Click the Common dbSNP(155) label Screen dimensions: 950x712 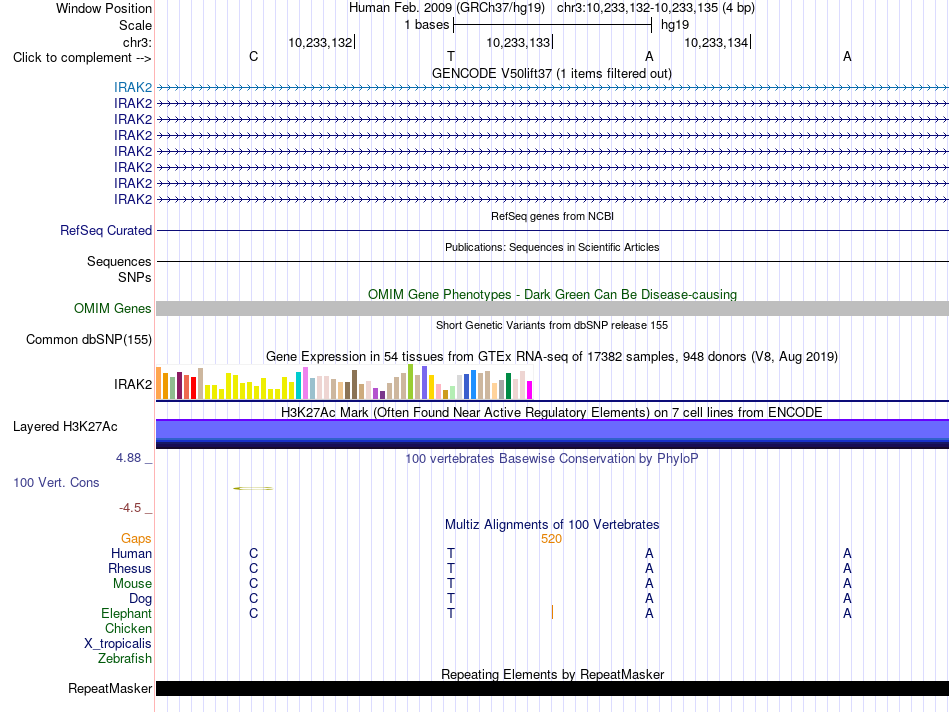[x=89, y=339]
